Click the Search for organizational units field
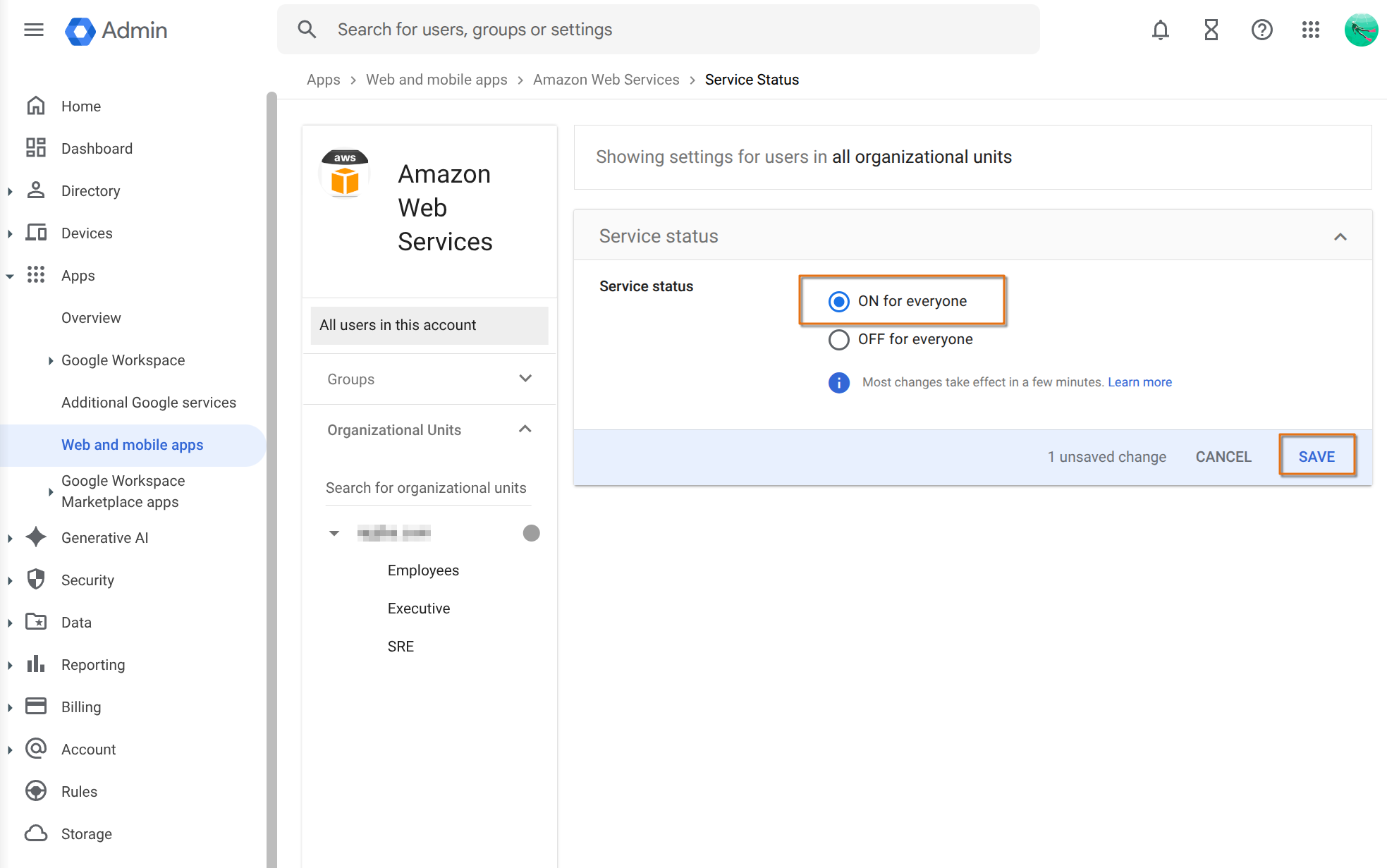This screenshot has width=1387, height=868. click(428, 488)
